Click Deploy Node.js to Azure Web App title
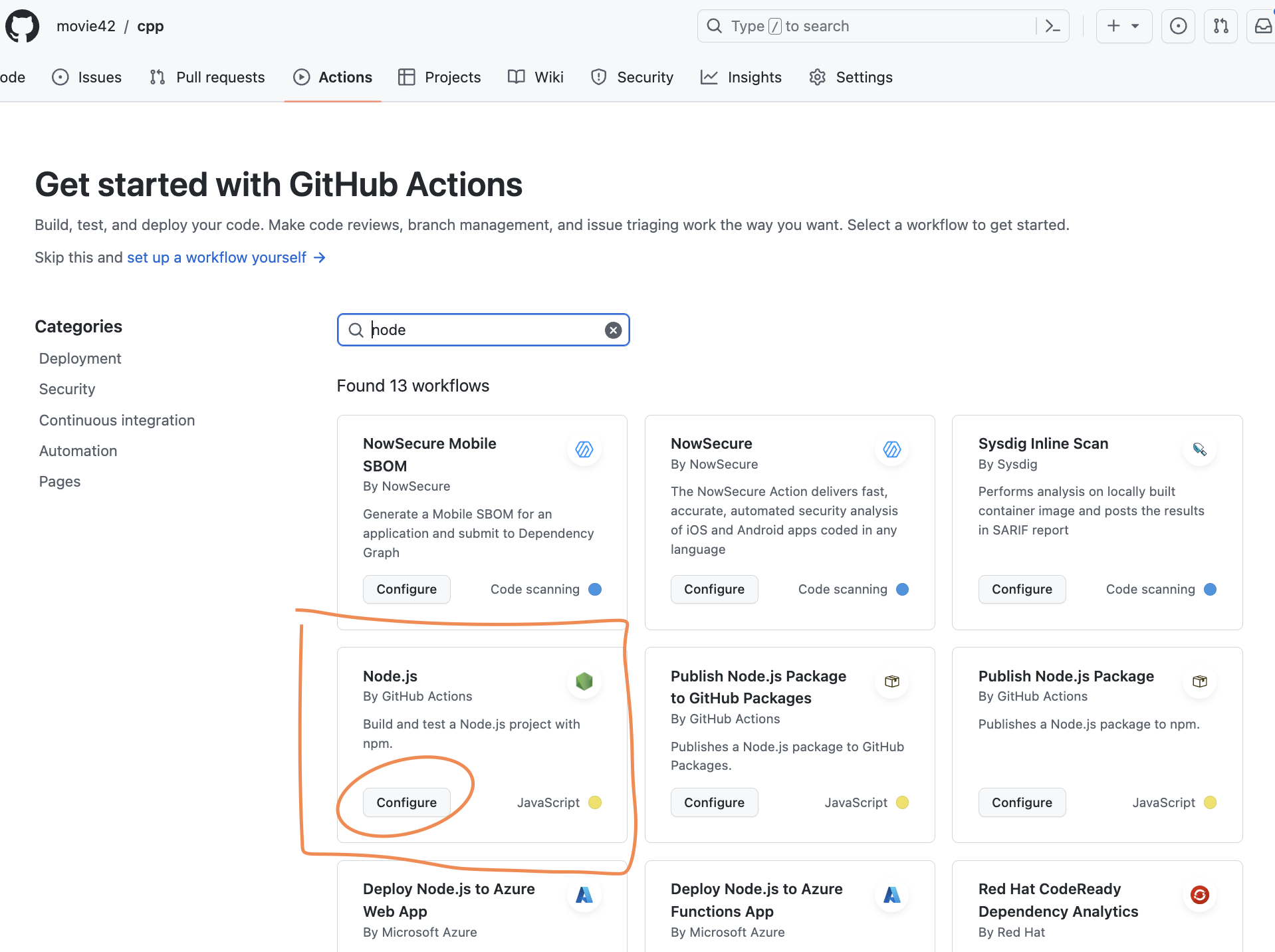This screenshot has width=1275, height=952. 449,900
